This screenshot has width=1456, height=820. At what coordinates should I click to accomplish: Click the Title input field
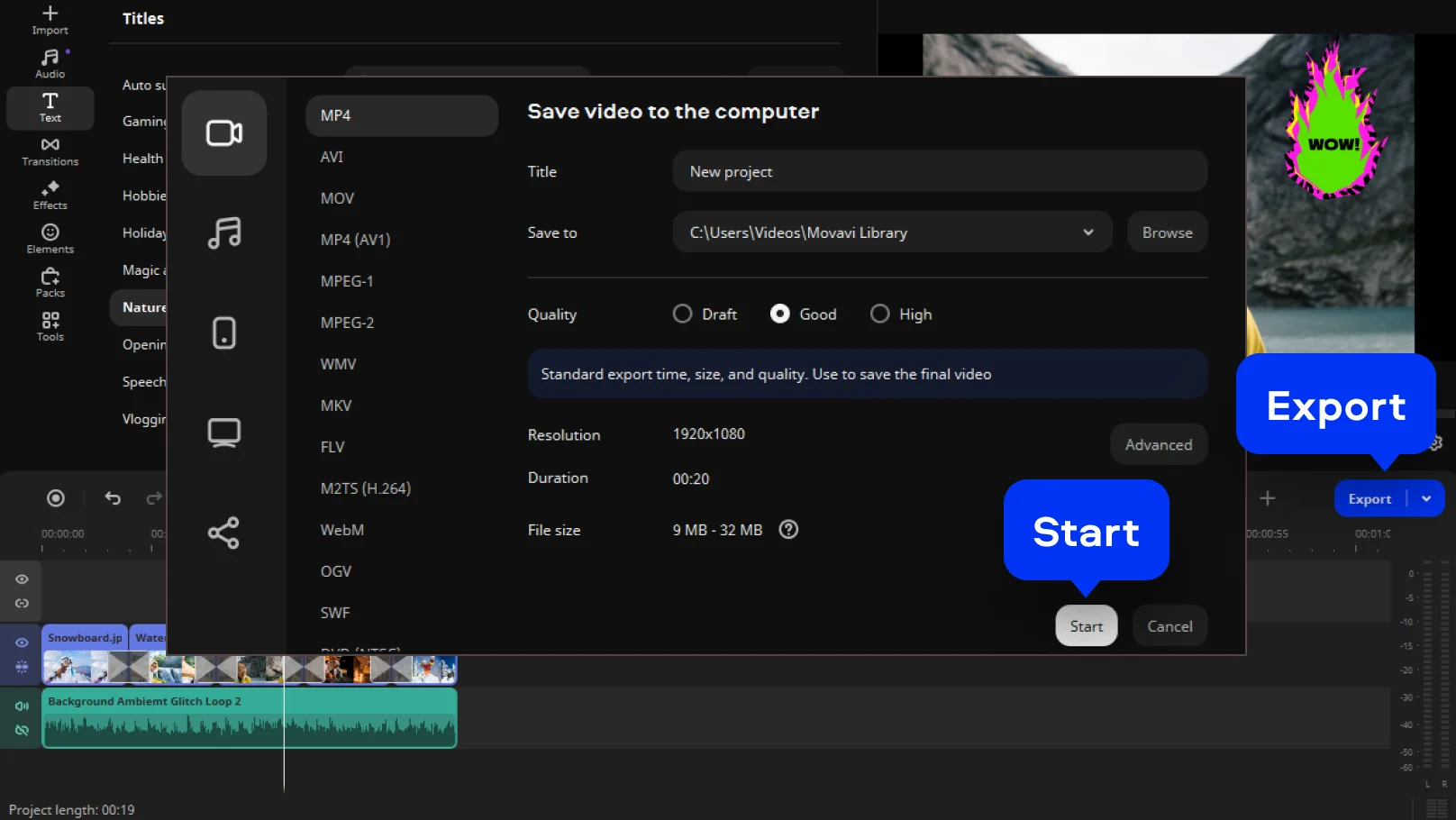click(x=939, y=171)
